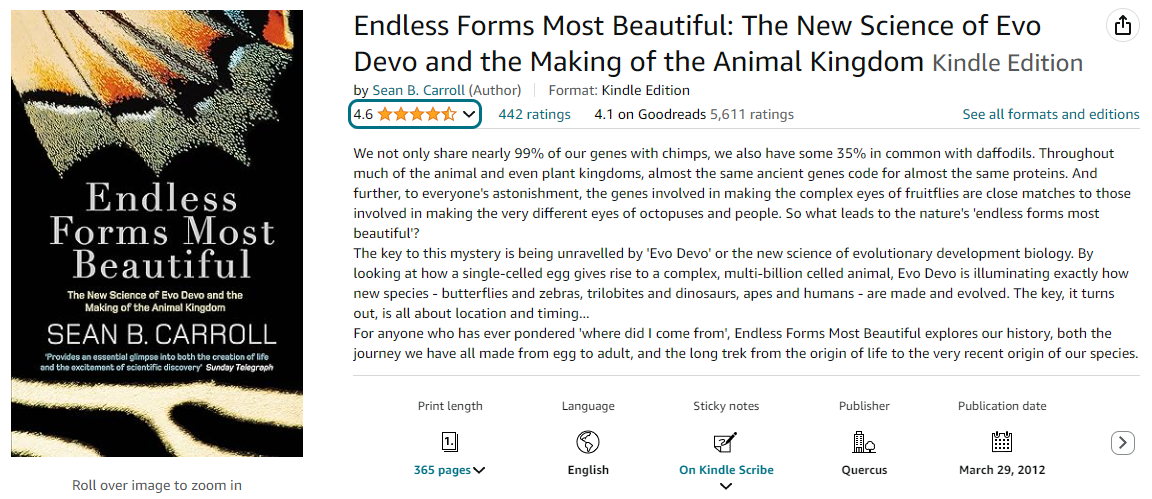Open the 442 ratings link
Image resolution: width=1152 pixels, height=499 pixels.
click(x=534, y=114)
